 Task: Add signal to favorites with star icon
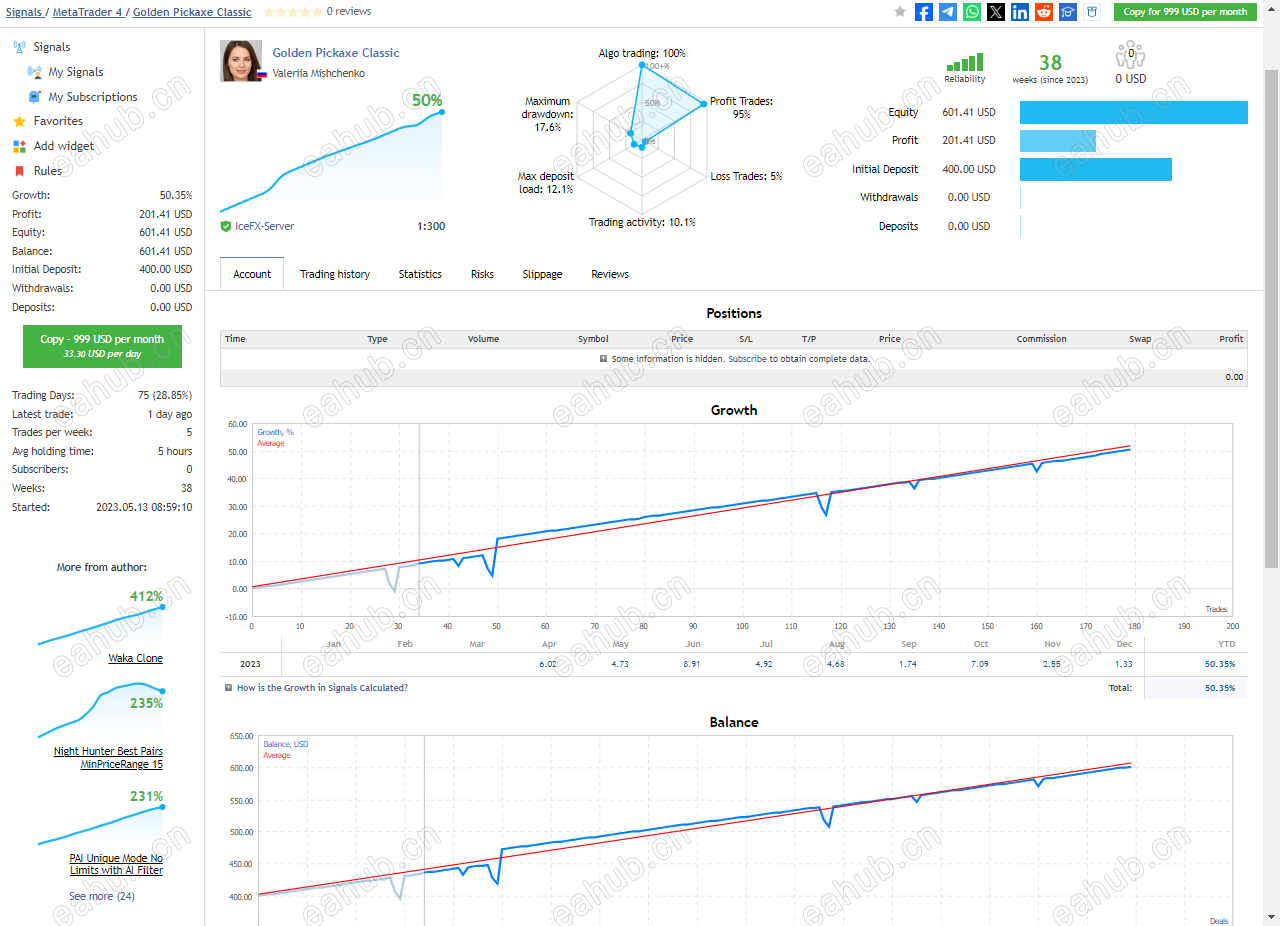point(900,12)
